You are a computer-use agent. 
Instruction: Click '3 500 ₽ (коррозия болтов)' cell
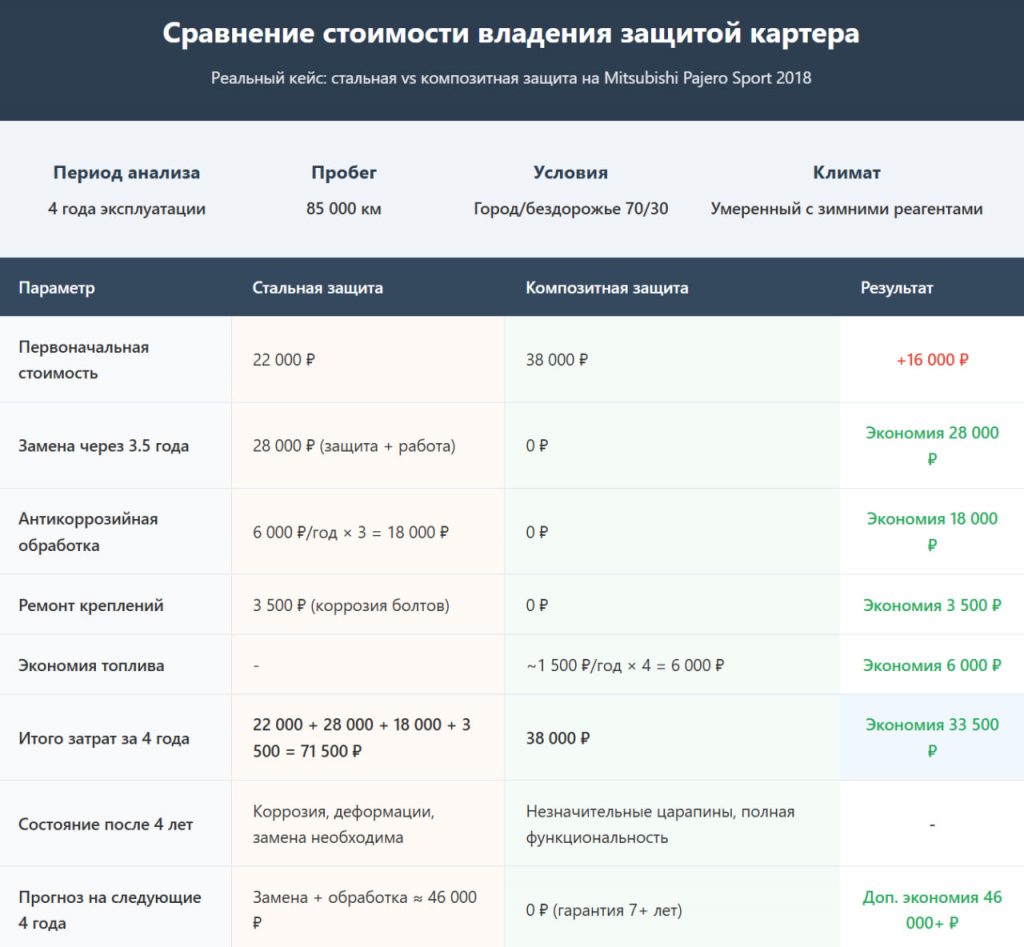tap(351, 605)
